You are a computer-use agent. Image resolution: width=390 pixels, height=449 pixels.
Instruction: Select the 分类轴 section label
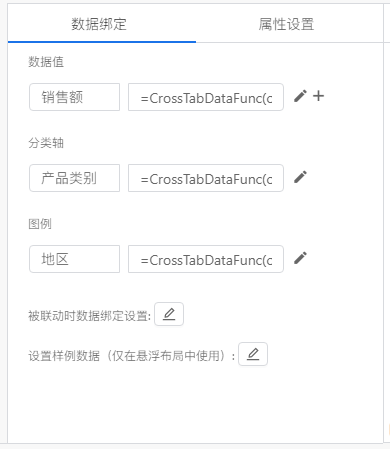coord(46,143)
